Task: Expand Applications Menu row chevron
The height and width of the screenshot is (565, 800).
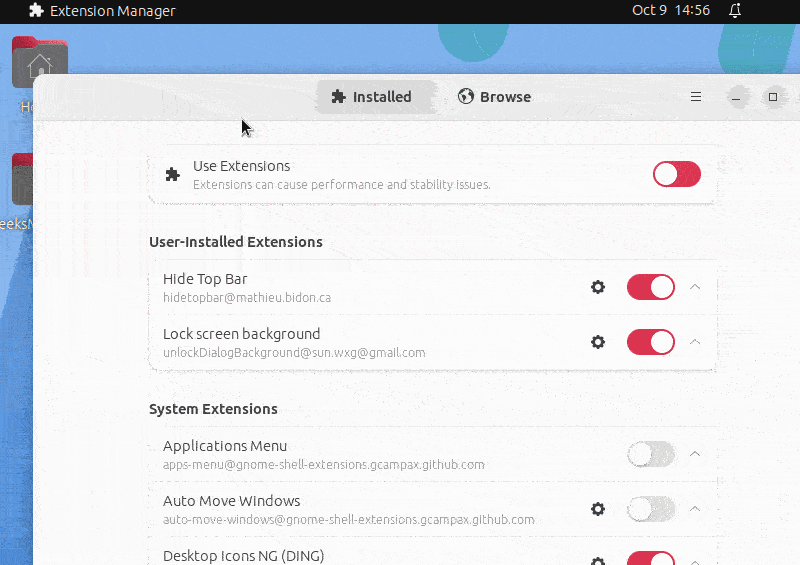Action: (x=695, y=454)
